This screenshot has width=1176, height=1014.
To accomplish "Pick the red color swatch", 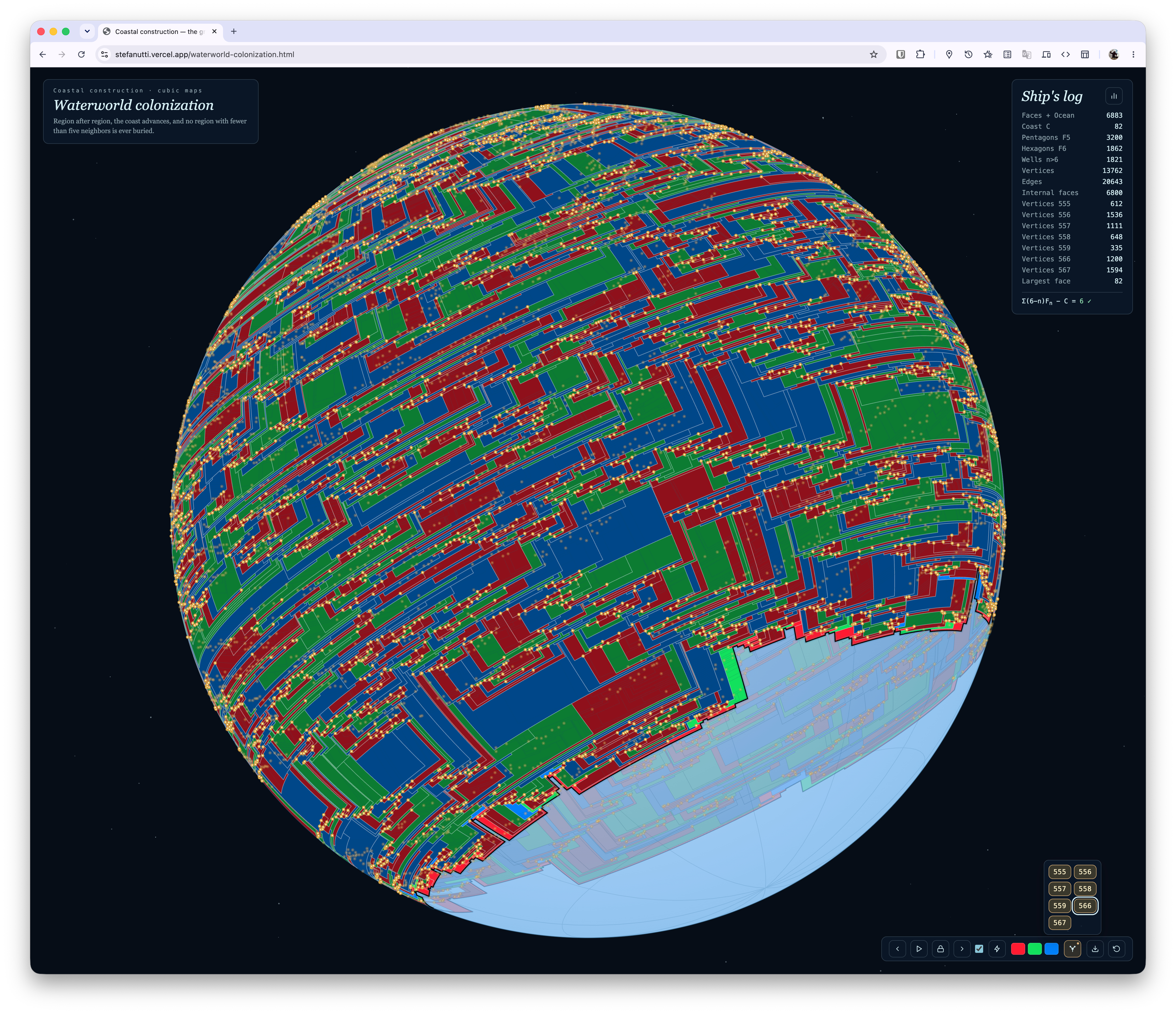I will pyautogui.click(x=1018, y=949).
